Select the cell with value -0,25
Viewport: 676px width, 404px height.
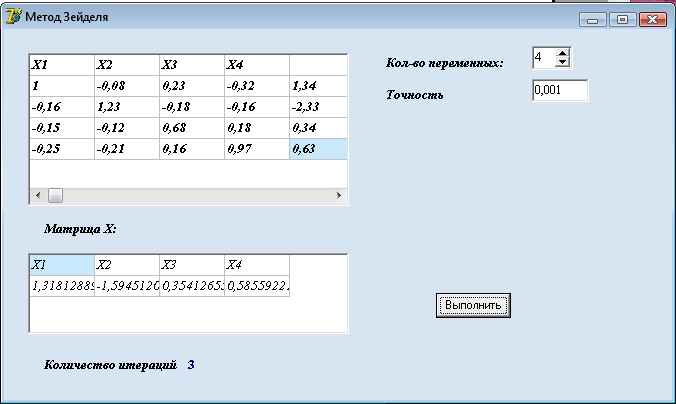(x=62, y=149)
